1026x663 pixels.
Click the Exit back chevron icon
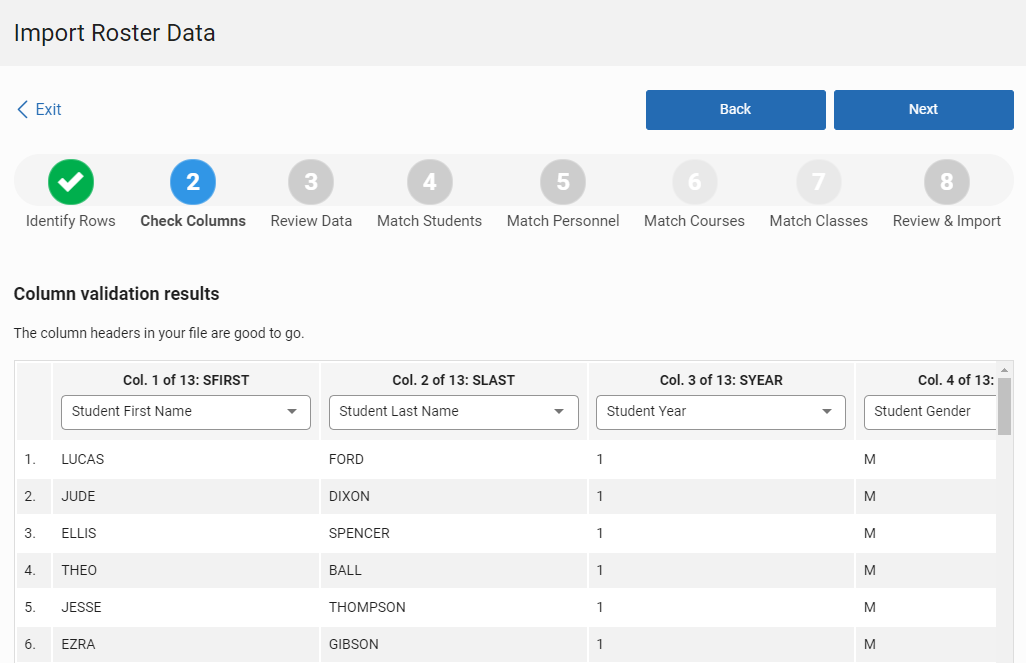pyautogui.click(x=22, y=109)
